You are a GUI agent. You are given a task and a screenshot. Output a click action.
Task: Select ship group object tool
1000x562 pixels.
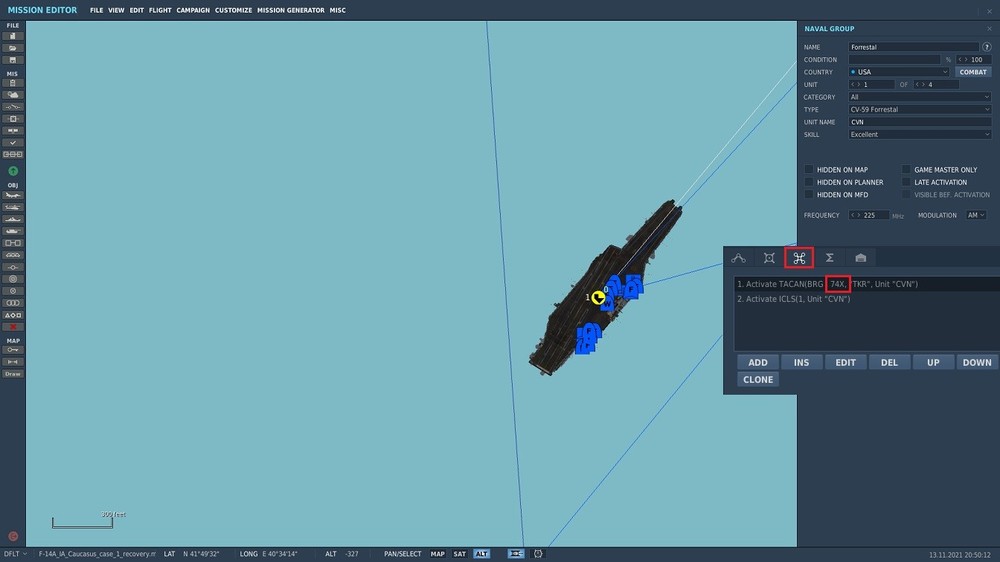(x=13, y=219)
